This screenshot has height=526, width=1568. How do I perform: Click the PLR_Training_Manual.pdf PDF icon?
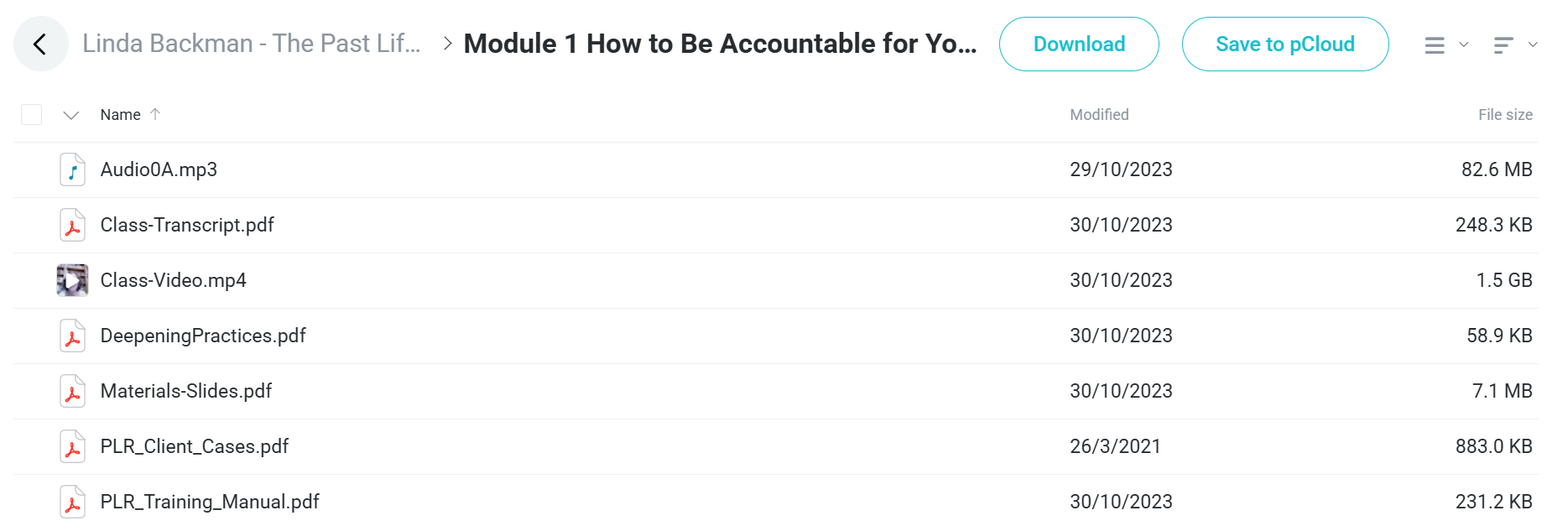(73, 502)
